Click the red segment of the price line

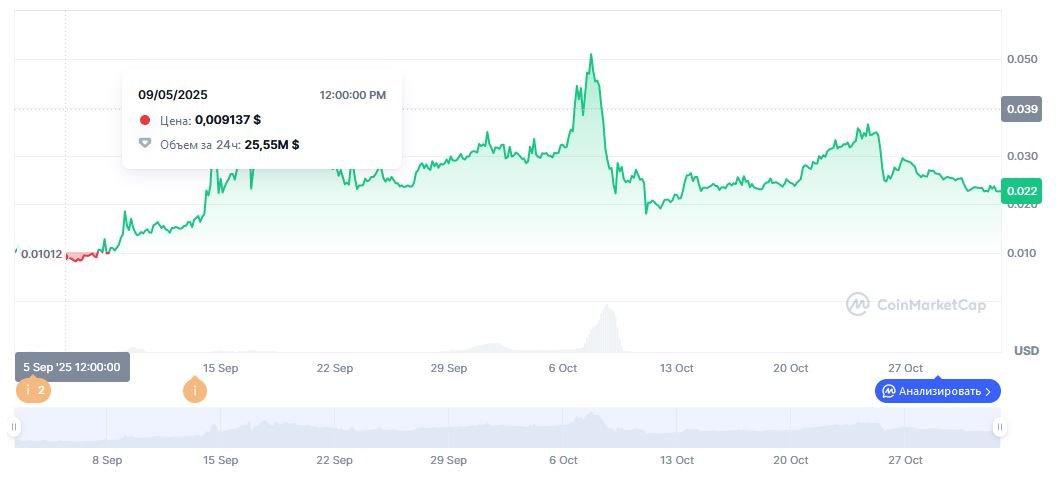(80, 257)
